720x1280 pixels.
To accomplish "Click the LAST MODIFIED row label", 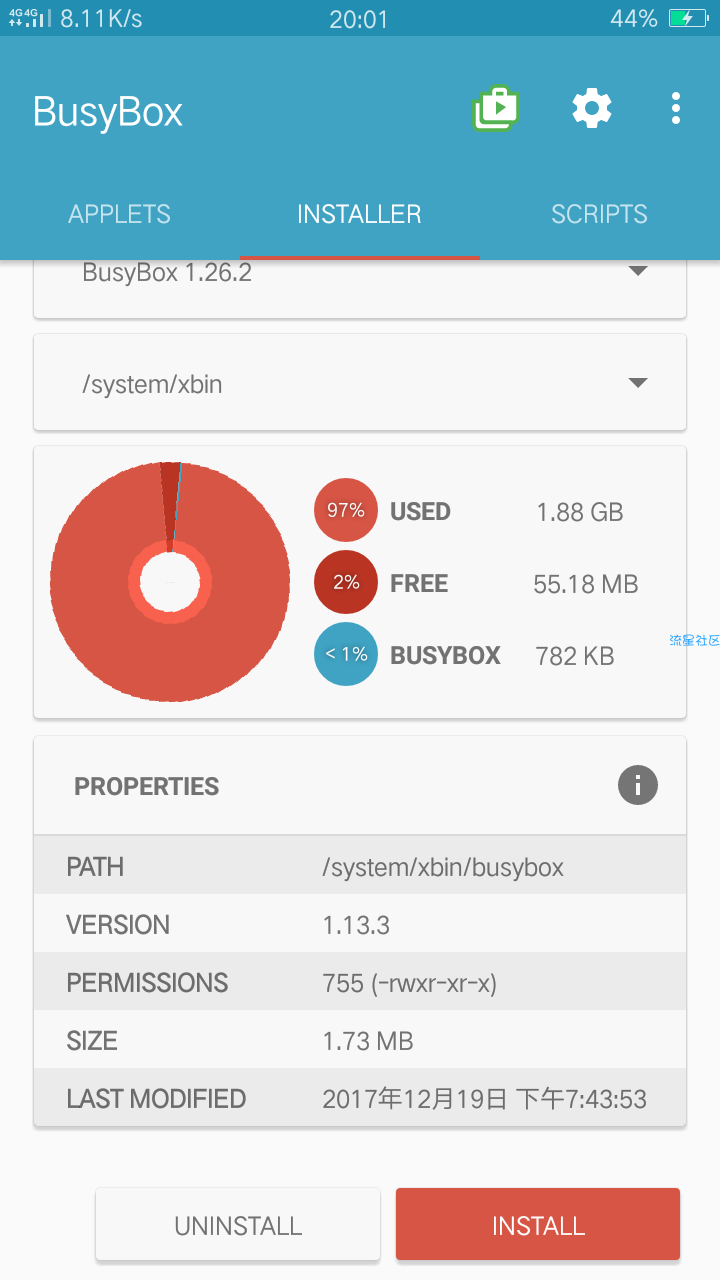I will click(156, 1098).
